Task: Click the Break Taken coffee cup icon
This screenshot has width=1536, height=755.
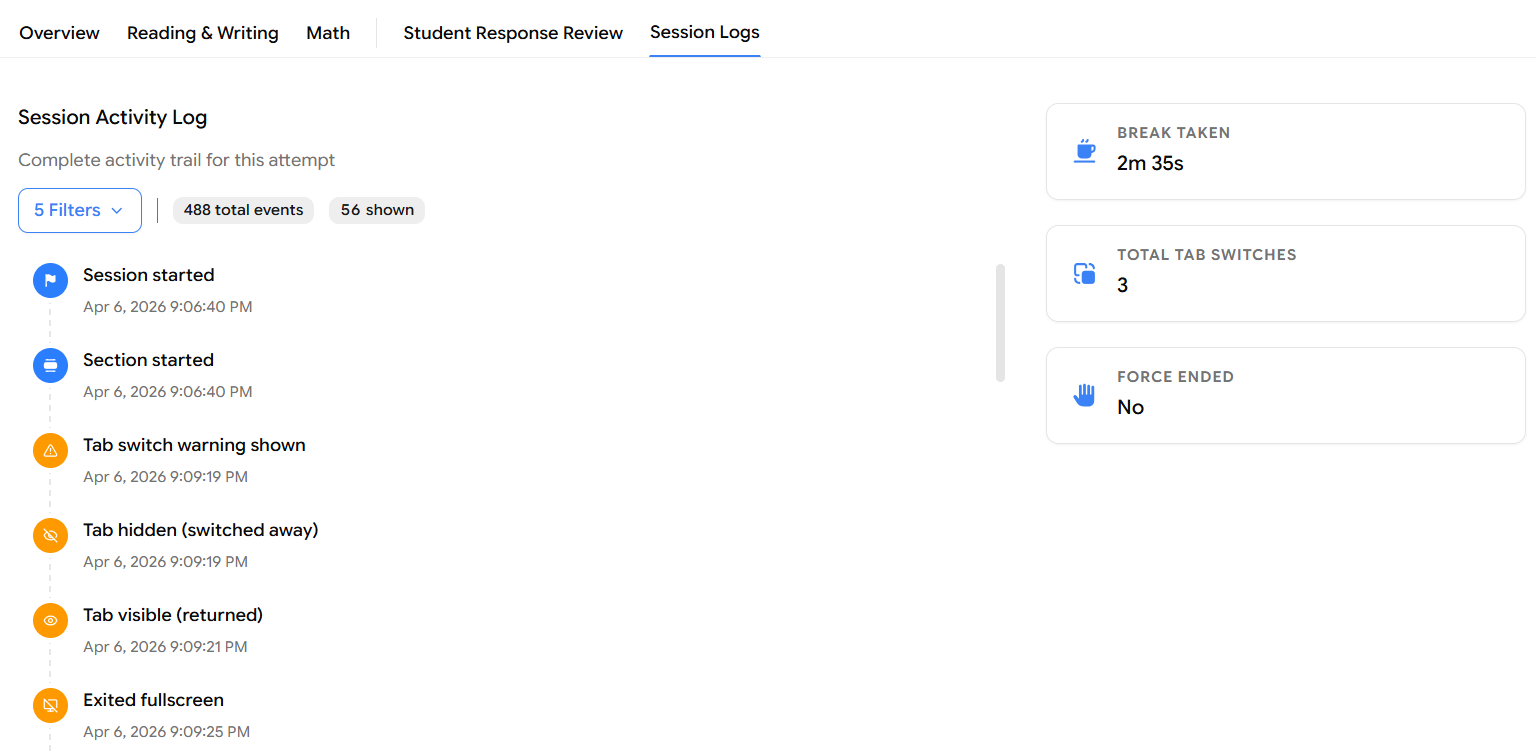Action: (1084, 150)
